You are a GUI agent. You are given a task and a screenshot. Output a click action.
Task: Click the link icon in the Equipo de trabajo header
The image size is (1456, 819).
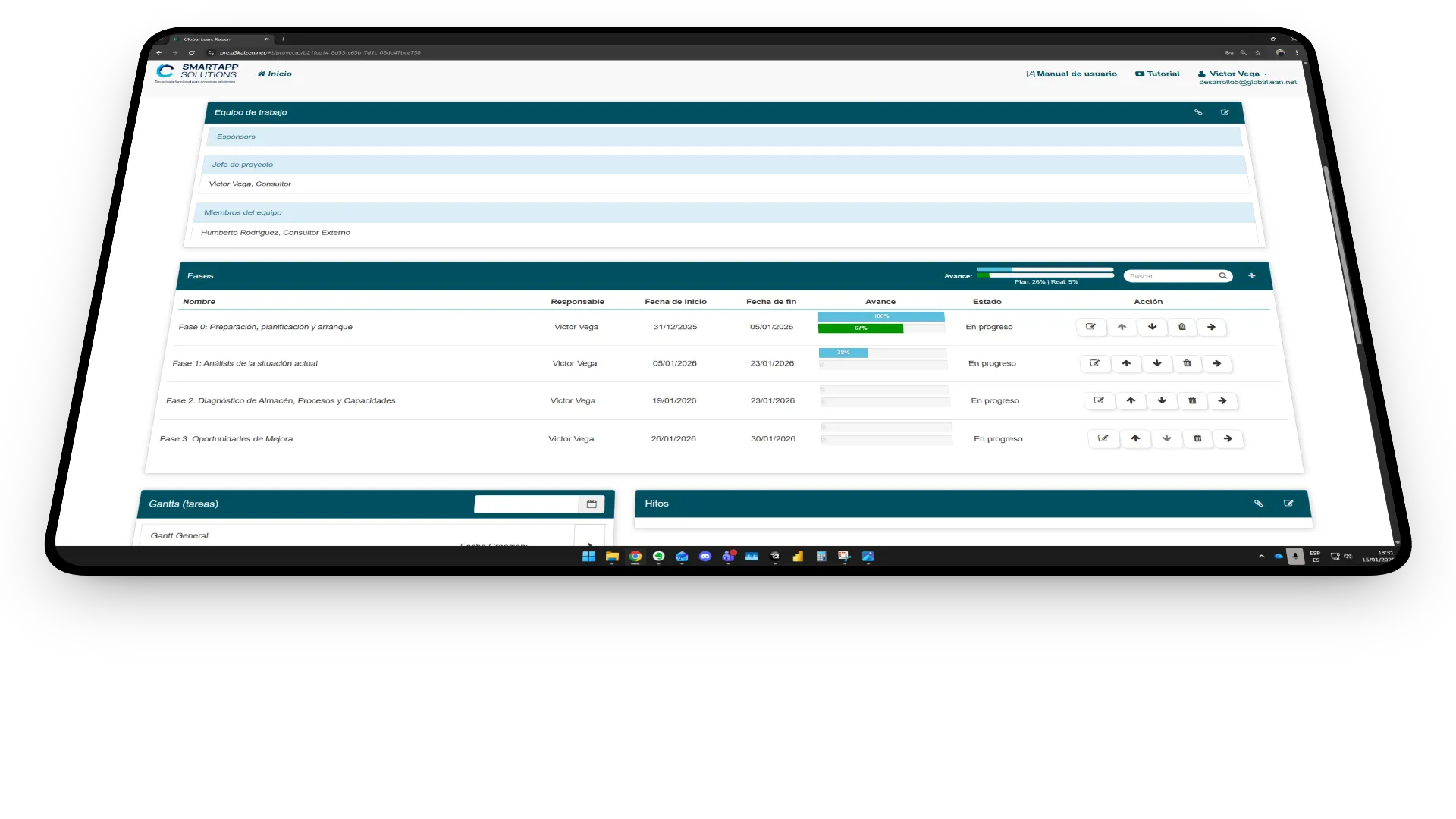pyautogui.click(x=1198, y=112)
